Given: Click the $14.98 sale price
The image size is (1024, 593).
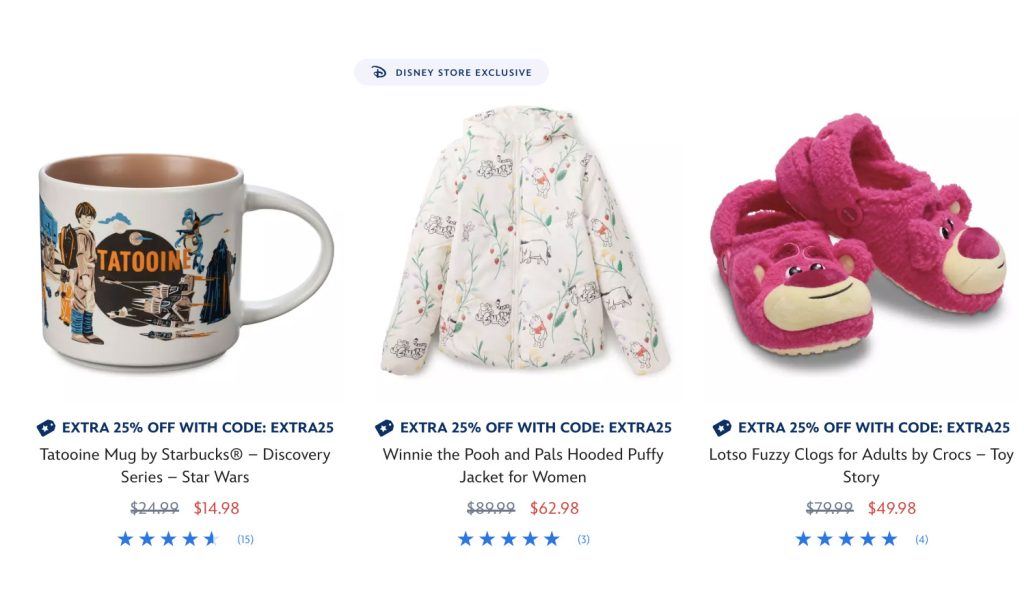Looking at the screenshot, I should [x=217, y=508].
